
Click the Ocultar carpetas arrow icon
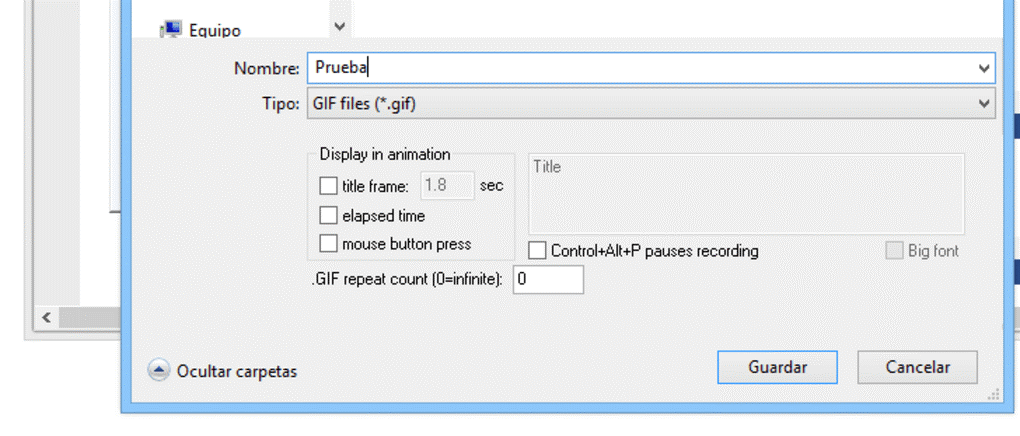159,370
